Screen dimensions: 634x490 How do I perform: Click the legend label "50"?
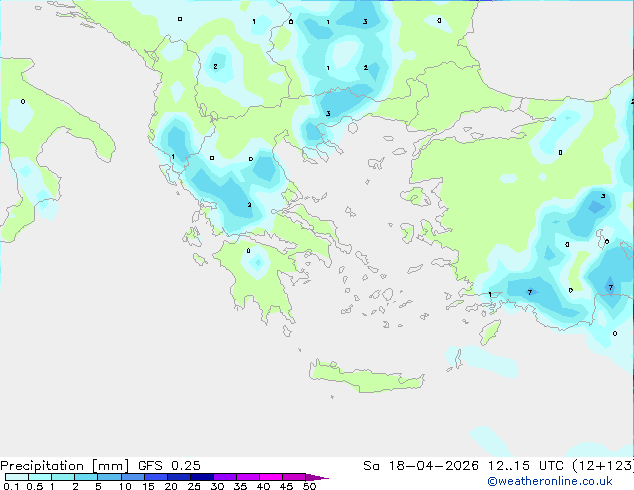(309, 486)
